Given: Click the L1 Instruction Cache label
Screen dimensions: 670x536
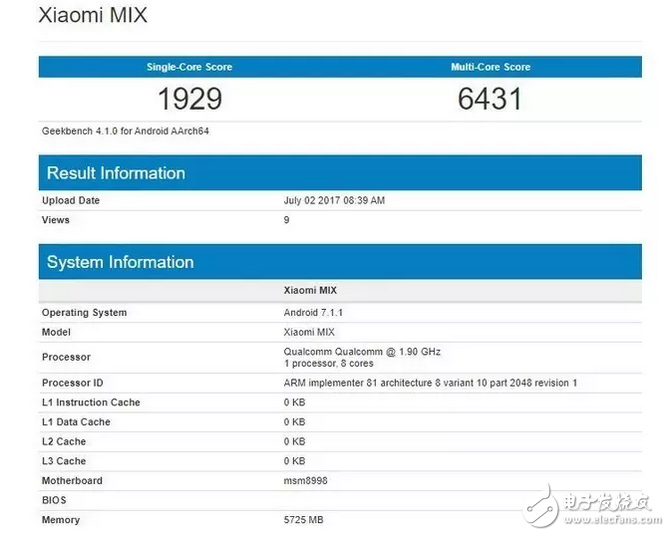Looking at the screenshot, I should pos(91,402).
